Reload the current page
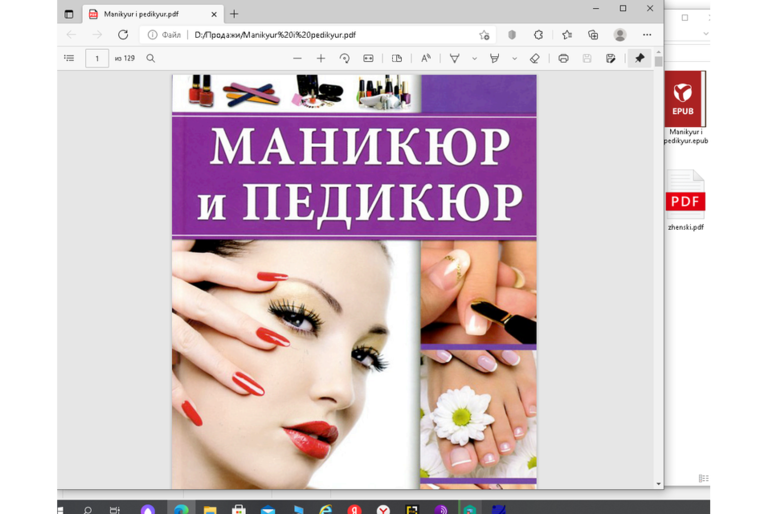Screen dimensions: 770x514 [x=123, y=35]
